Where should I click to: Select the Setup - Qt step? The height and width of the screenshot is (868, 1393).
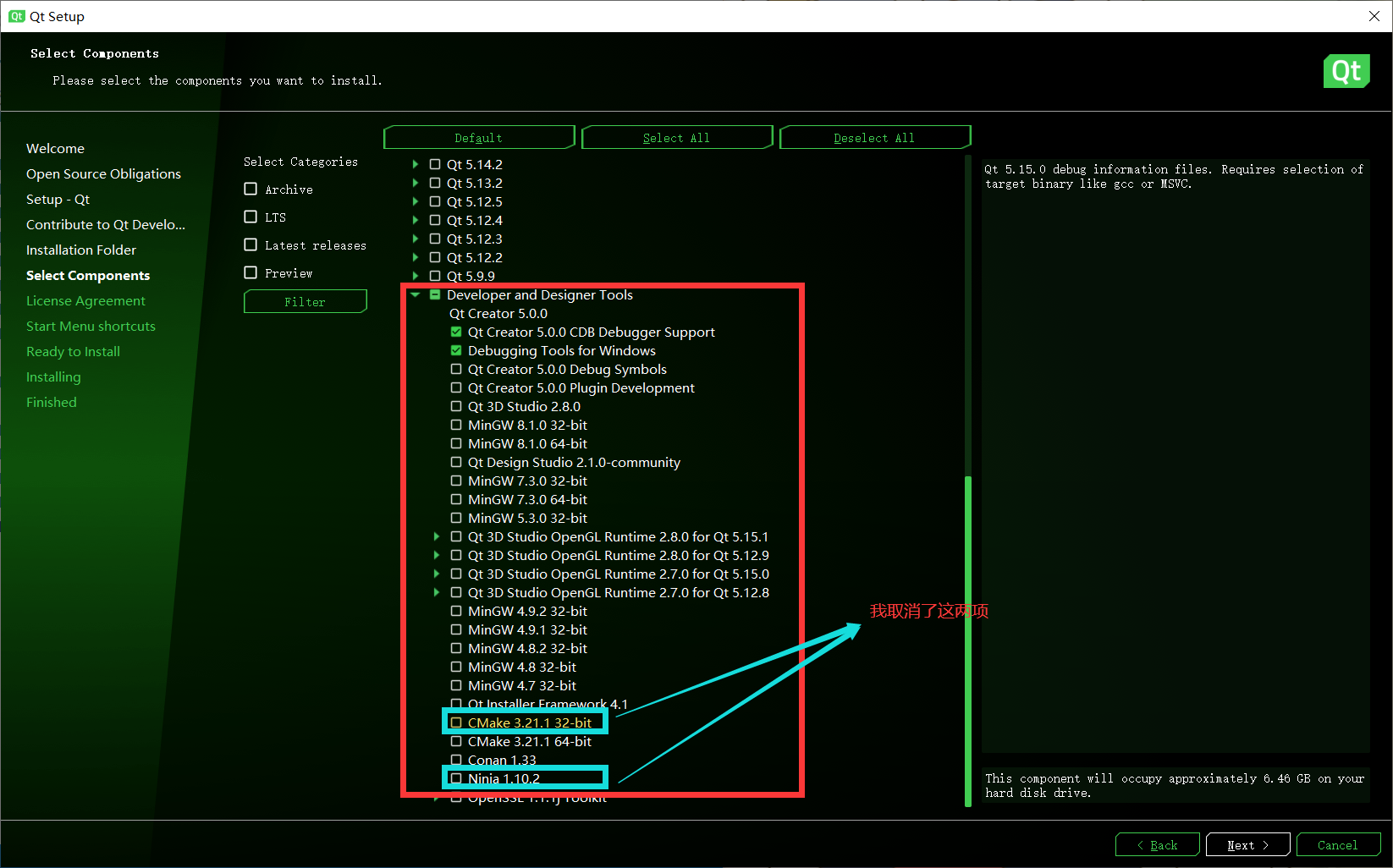(58, 199)
